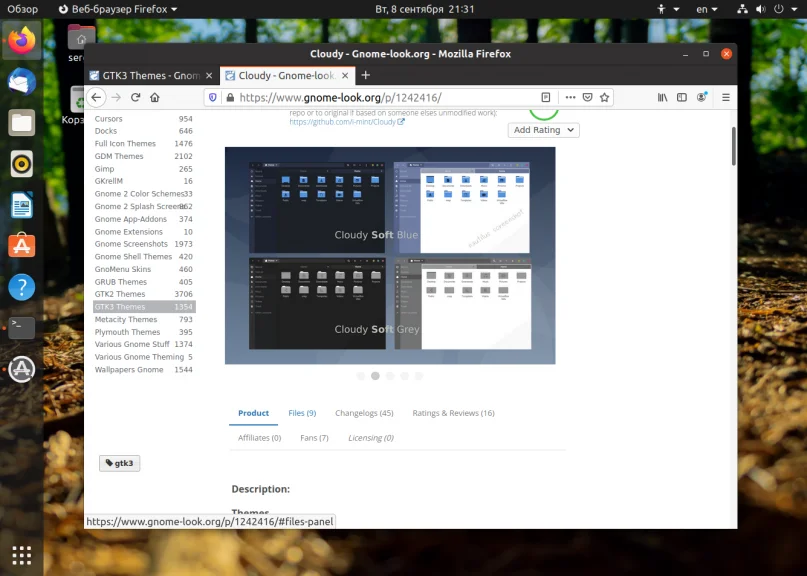Open the accessibility menu in top bar

point(668,9)
